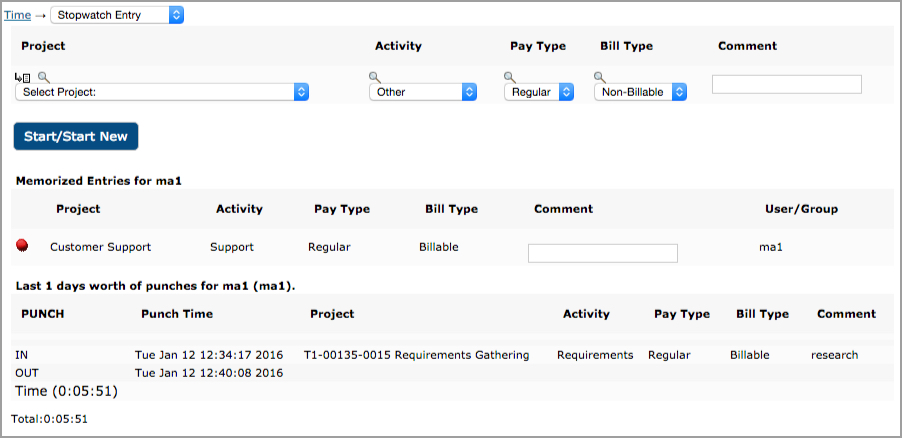Click the ma1 User/Group cell
Image resolution: width=902 pixels, height=438 pixels.
(x=771, y=247)
